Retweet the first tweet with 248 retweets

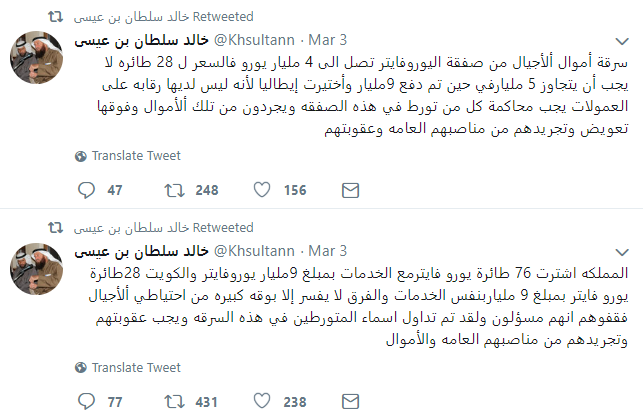(172, 190)
